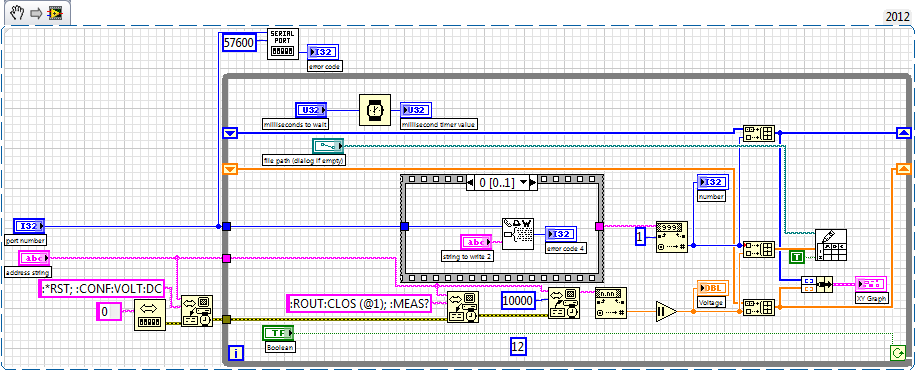Select the Write To Spreadsheet File VI
This screenshot has width=916, height=371.
[x=831, y=245]
